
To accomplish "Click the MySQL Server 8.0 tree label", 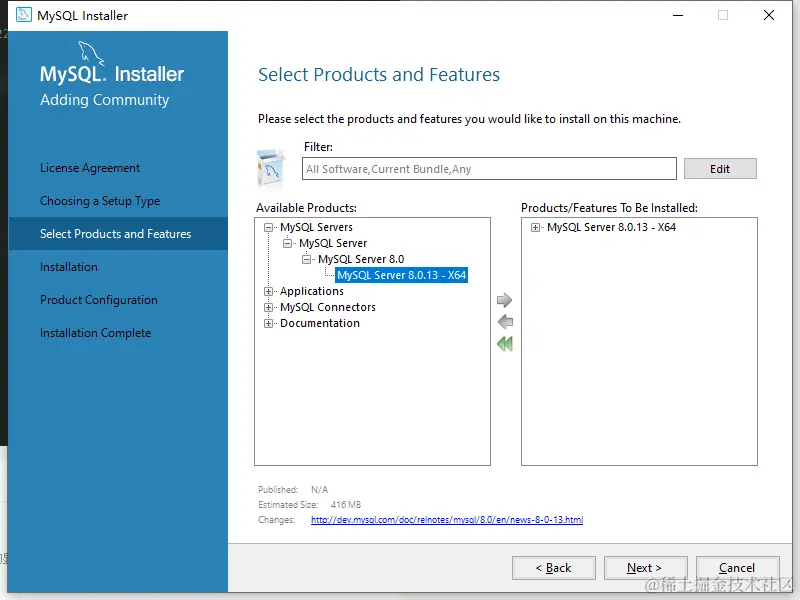I will pyautogui.click(x=361, y=259).
